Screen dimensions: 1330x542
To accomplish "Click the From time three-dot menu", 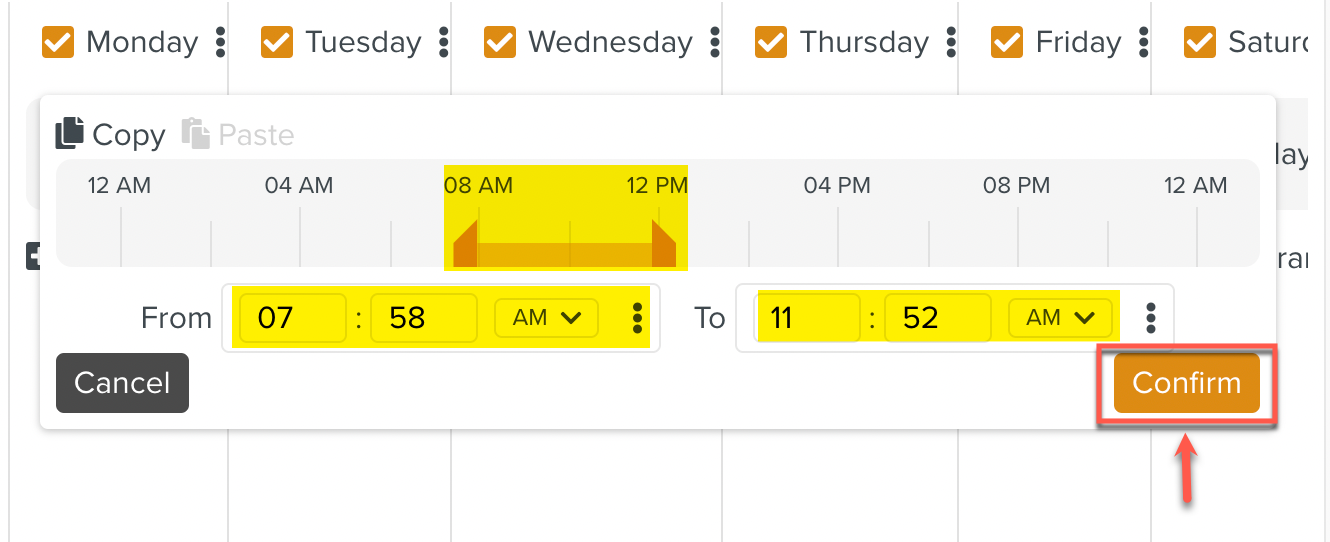I will coord(637,318).
